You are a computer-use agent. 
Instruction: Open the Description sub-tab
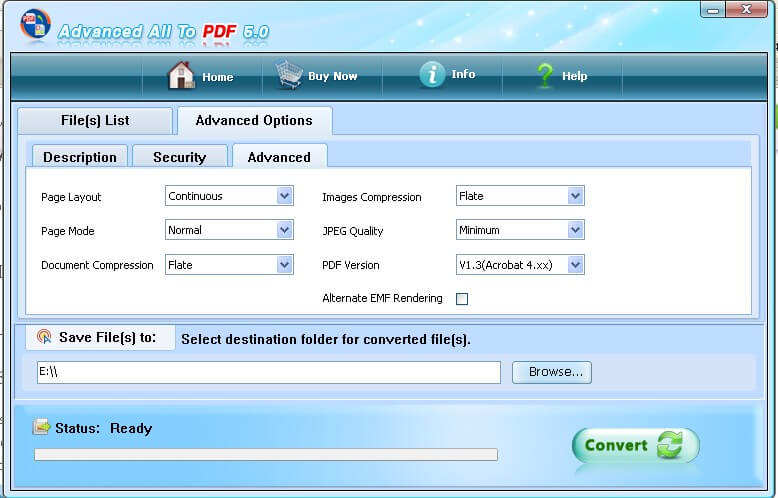(x=80, y=157)
